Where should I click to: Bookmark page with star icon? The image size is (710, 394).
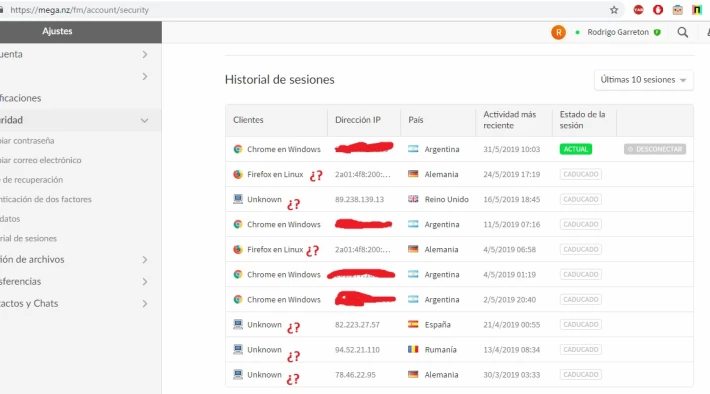[x=614, y=10]
